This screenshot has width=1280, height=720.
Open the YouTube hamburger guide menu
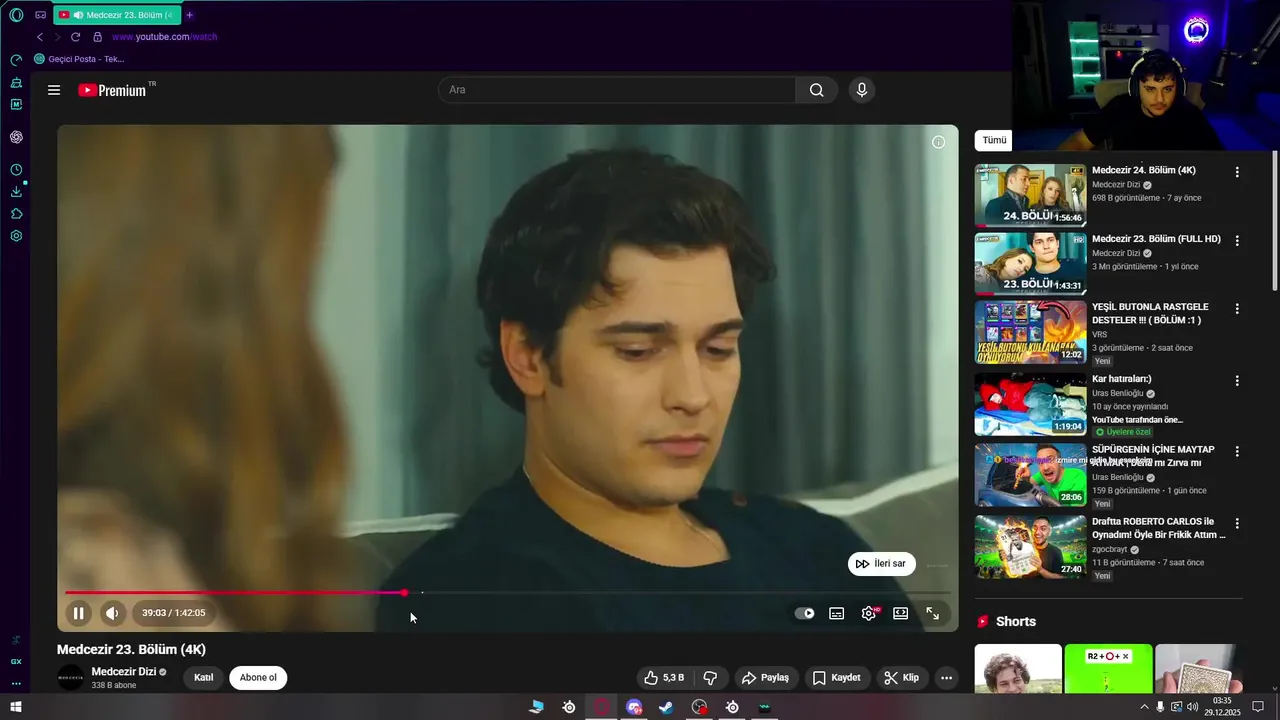coord(54,90)
